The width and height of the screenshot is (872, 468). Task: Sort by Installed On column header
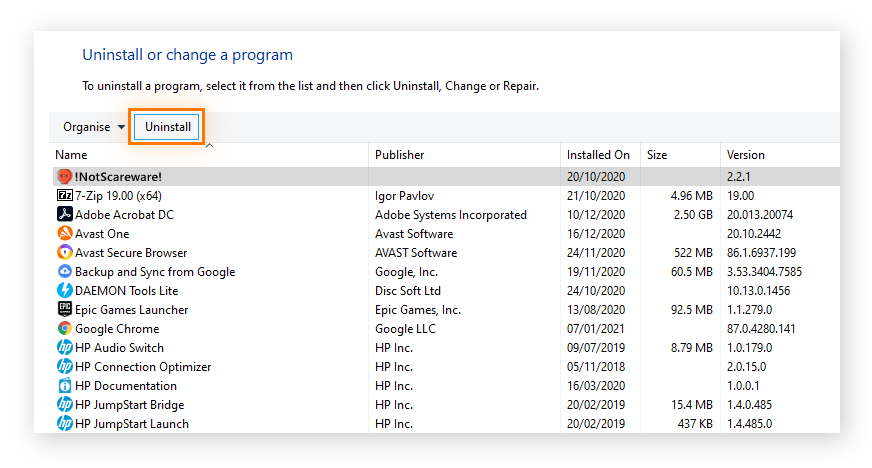(598, 155)
